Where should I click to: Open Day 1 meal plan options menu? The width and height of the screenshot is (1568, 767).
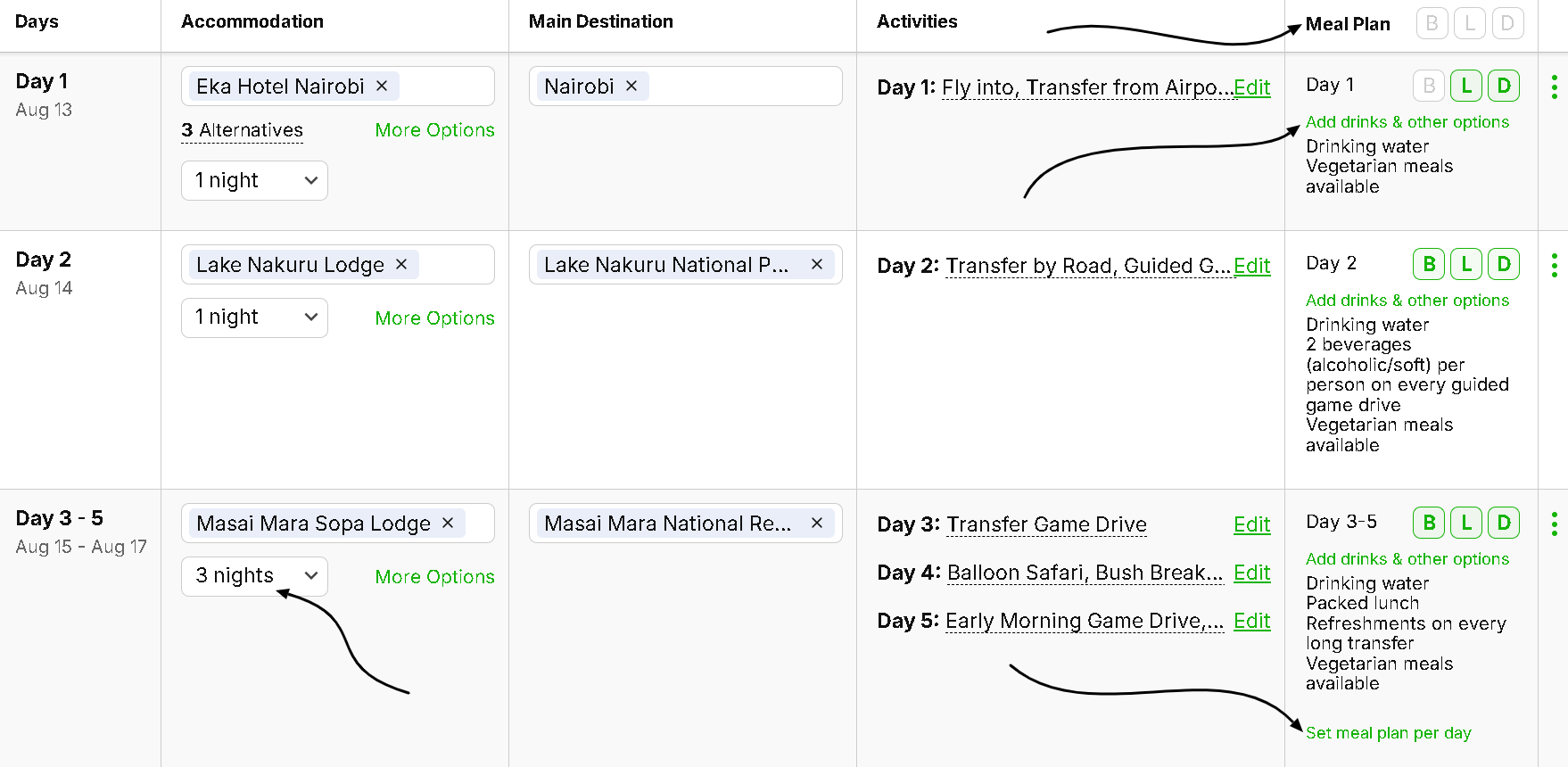tap(1555, 87)
